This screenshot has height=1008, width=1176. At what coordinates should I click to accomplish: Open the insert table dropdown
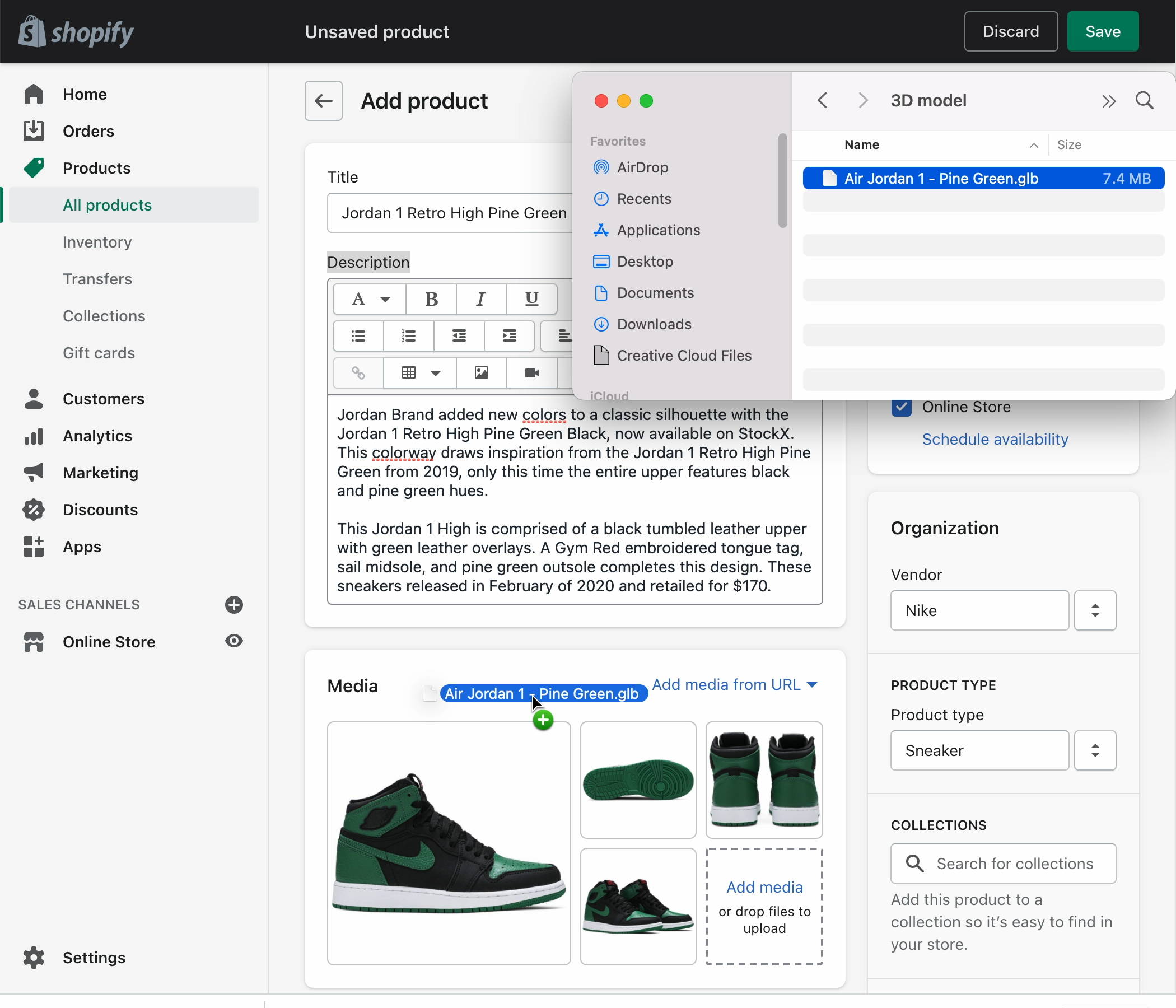(x=421, y=373)
